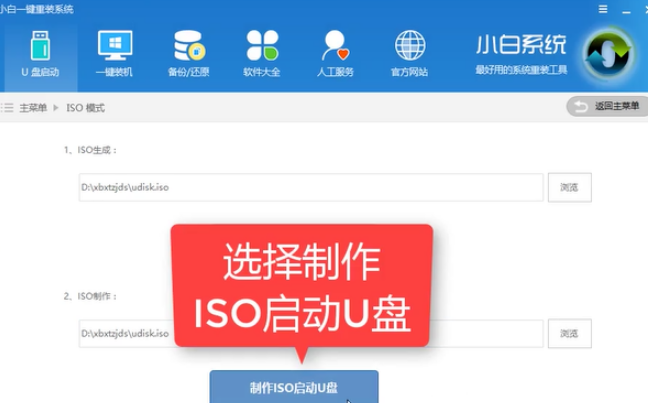Open 官方网站 globe icon
The height and width of the screenshot is (403, 648).
click(409, 45)
